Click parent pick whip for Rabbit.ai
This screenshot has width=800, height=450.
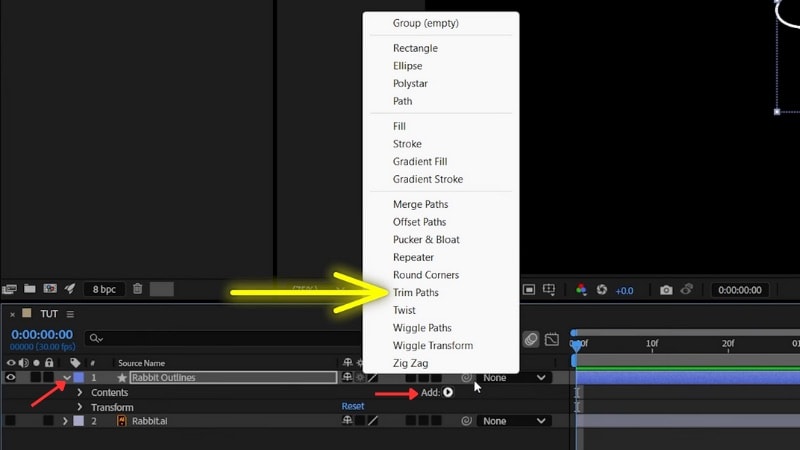(x=466, y=421)
